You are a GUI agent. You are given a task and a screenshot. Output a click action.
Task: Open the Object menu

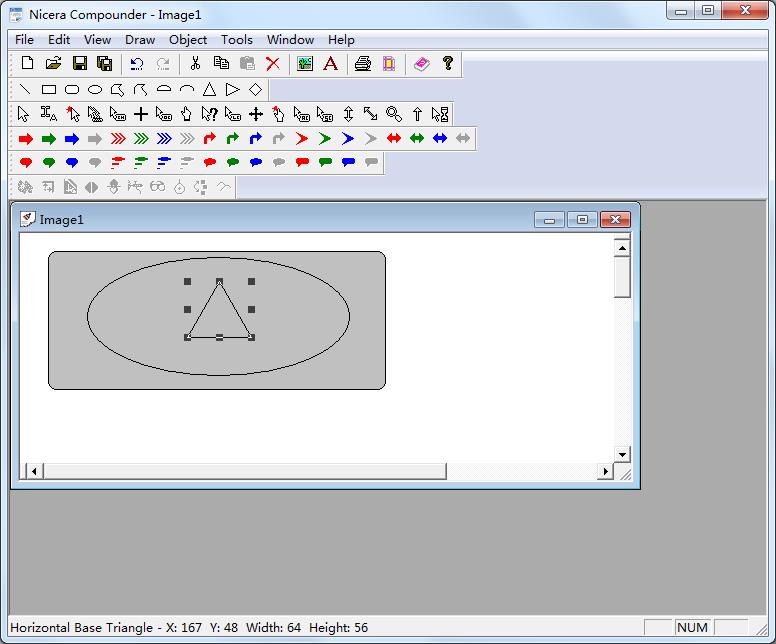tap(188, 40)
